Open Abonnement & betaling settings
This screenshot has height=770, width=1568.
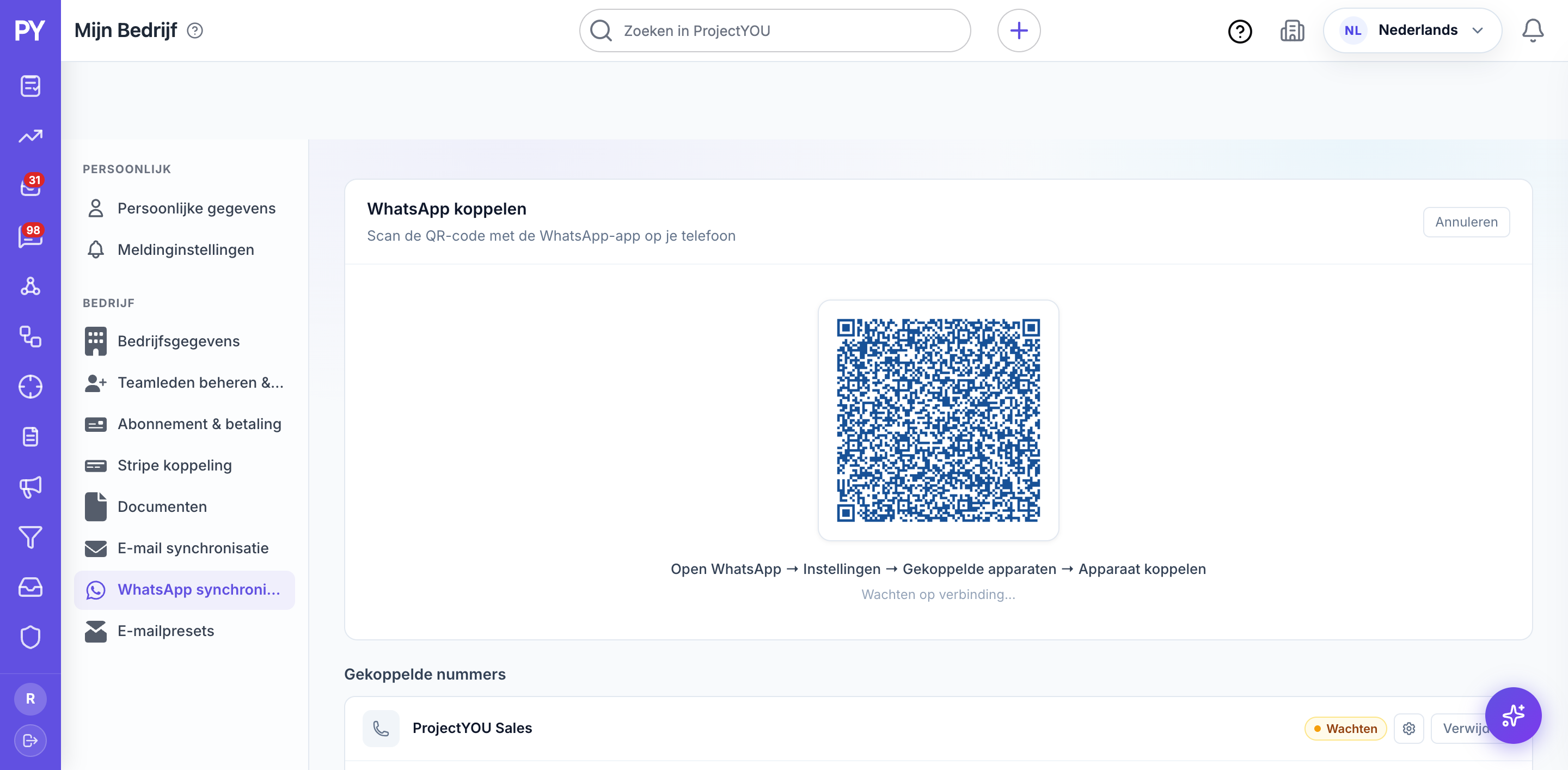[x=185, y=424]
